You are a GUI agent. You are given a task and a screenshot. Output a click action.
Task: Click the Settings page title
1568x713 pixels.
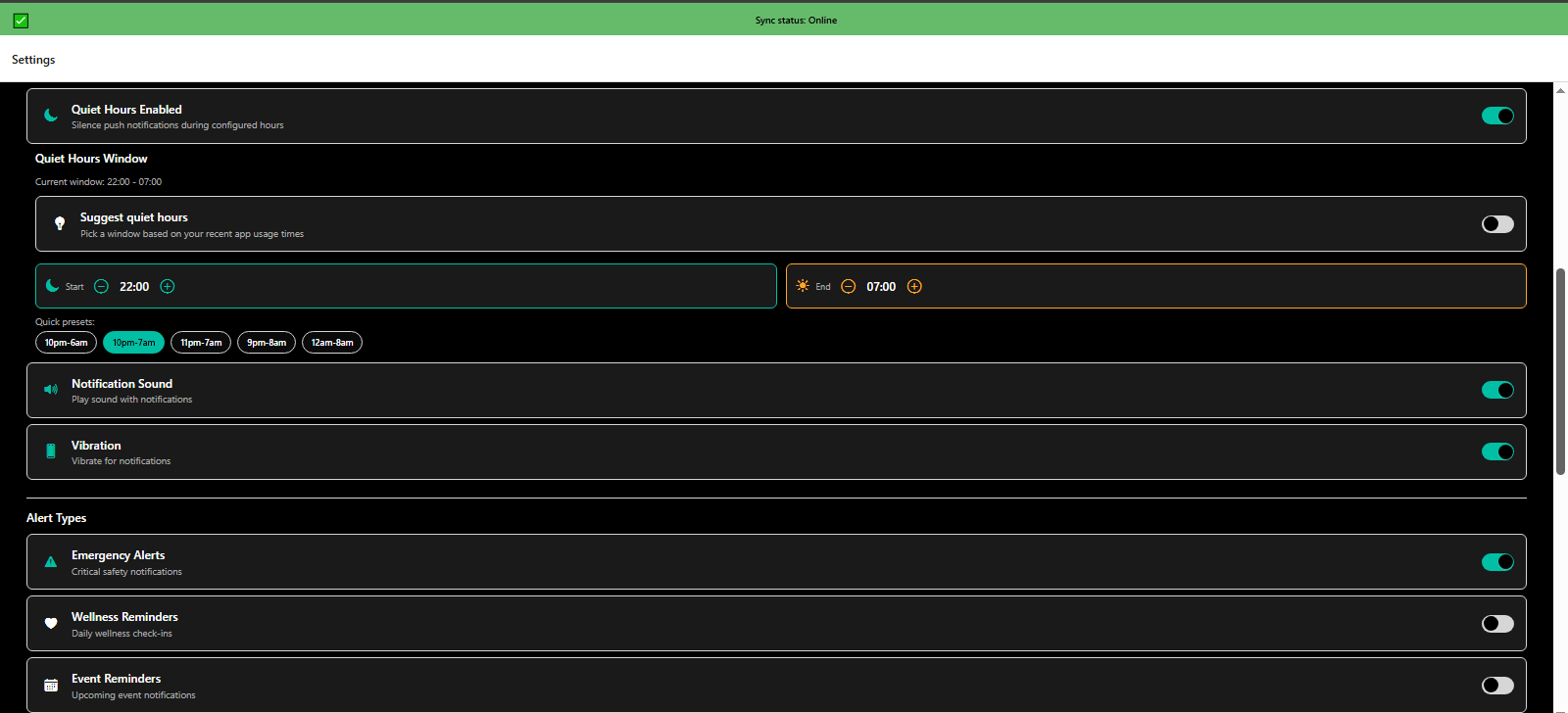point(33,60)
